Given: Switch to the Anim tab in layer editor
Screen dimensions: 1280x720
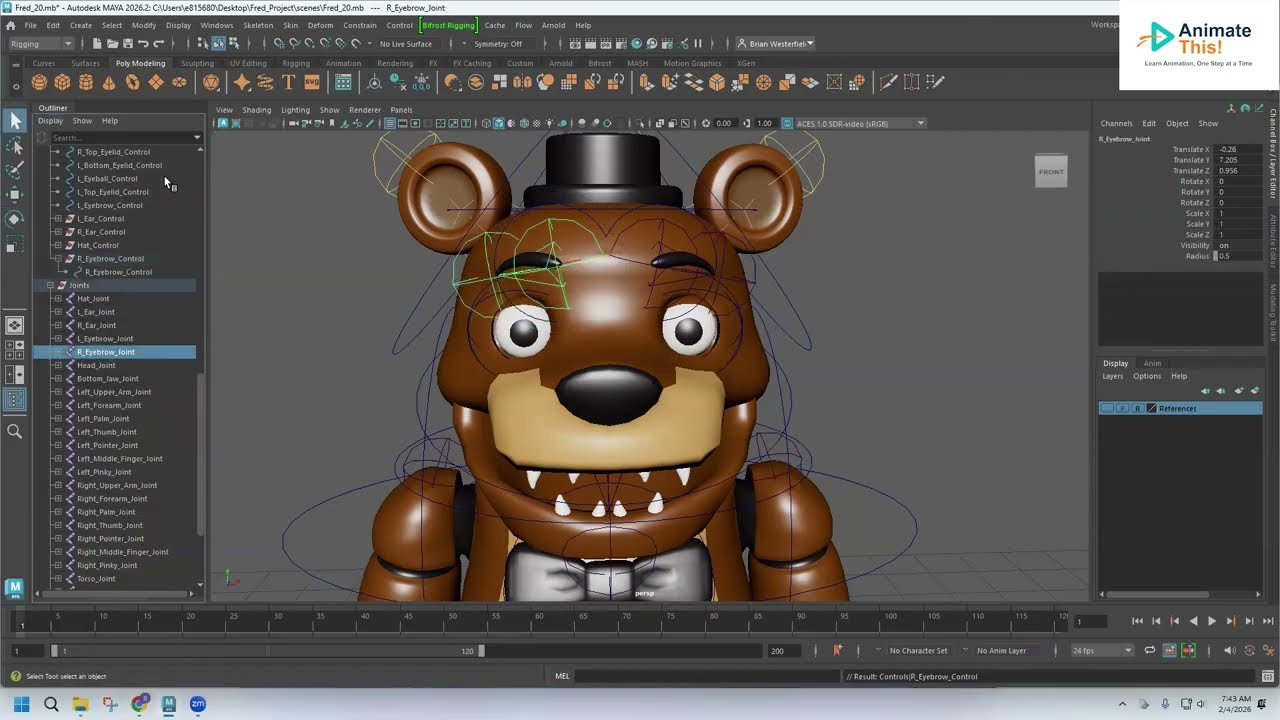Looking at the screenshot, I should point(1152,363).
